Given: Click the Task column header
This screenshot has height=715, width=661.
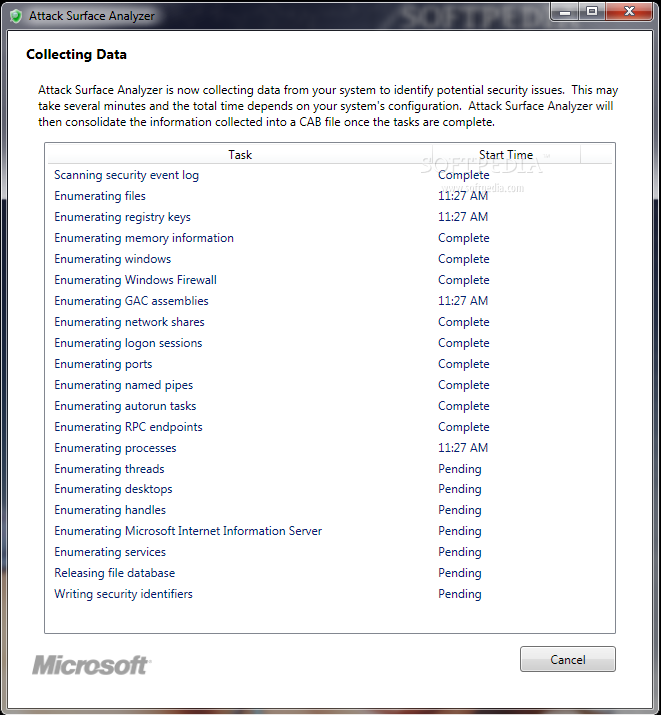Looking at the screenshot, I should coord(240,155).
